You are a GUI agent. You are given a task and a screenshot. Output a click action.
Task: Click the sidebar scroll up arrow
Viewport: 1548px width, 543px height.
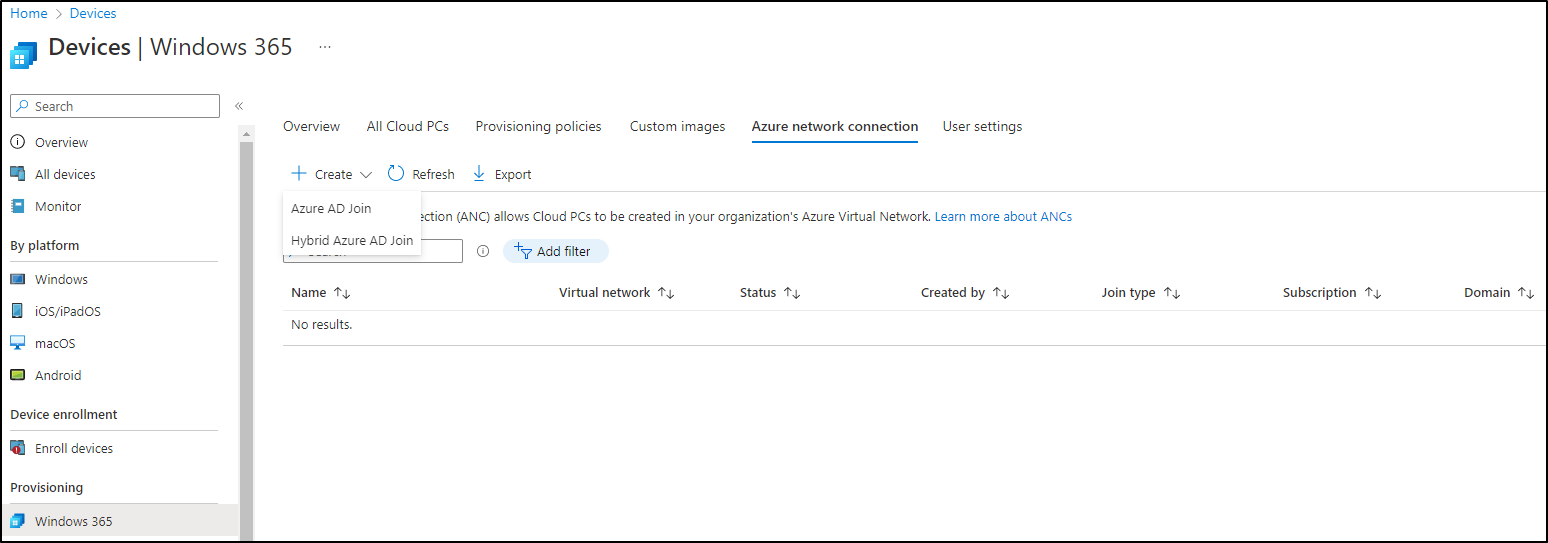click(x=247, y=133)
